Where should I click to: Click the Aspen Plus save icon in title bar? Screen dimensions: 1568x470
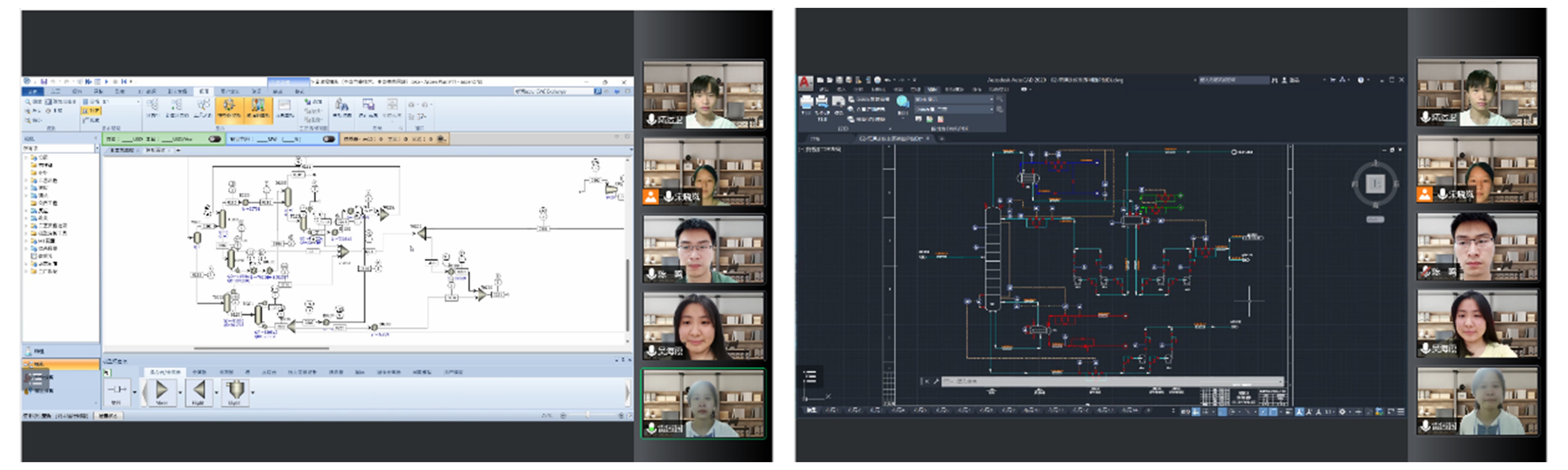click(x=44, y=81)
